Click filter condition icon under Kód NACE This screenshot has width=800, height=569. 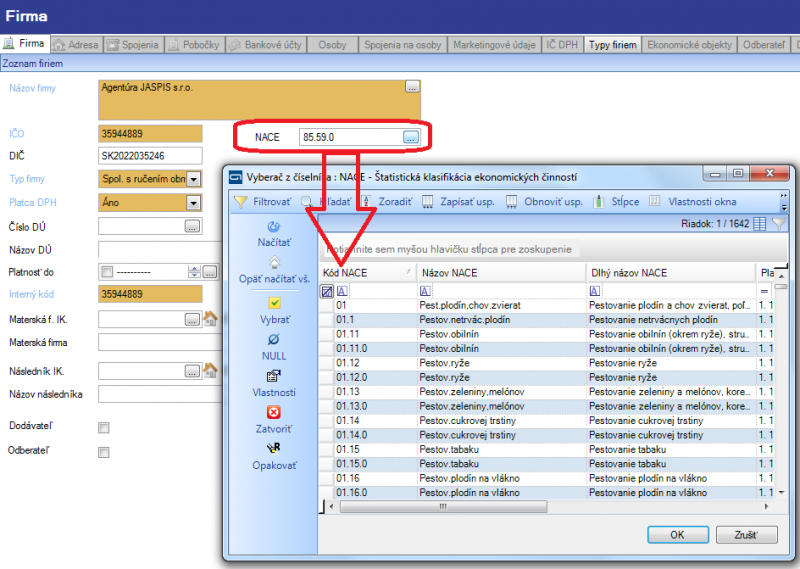[x=342, y=291]
